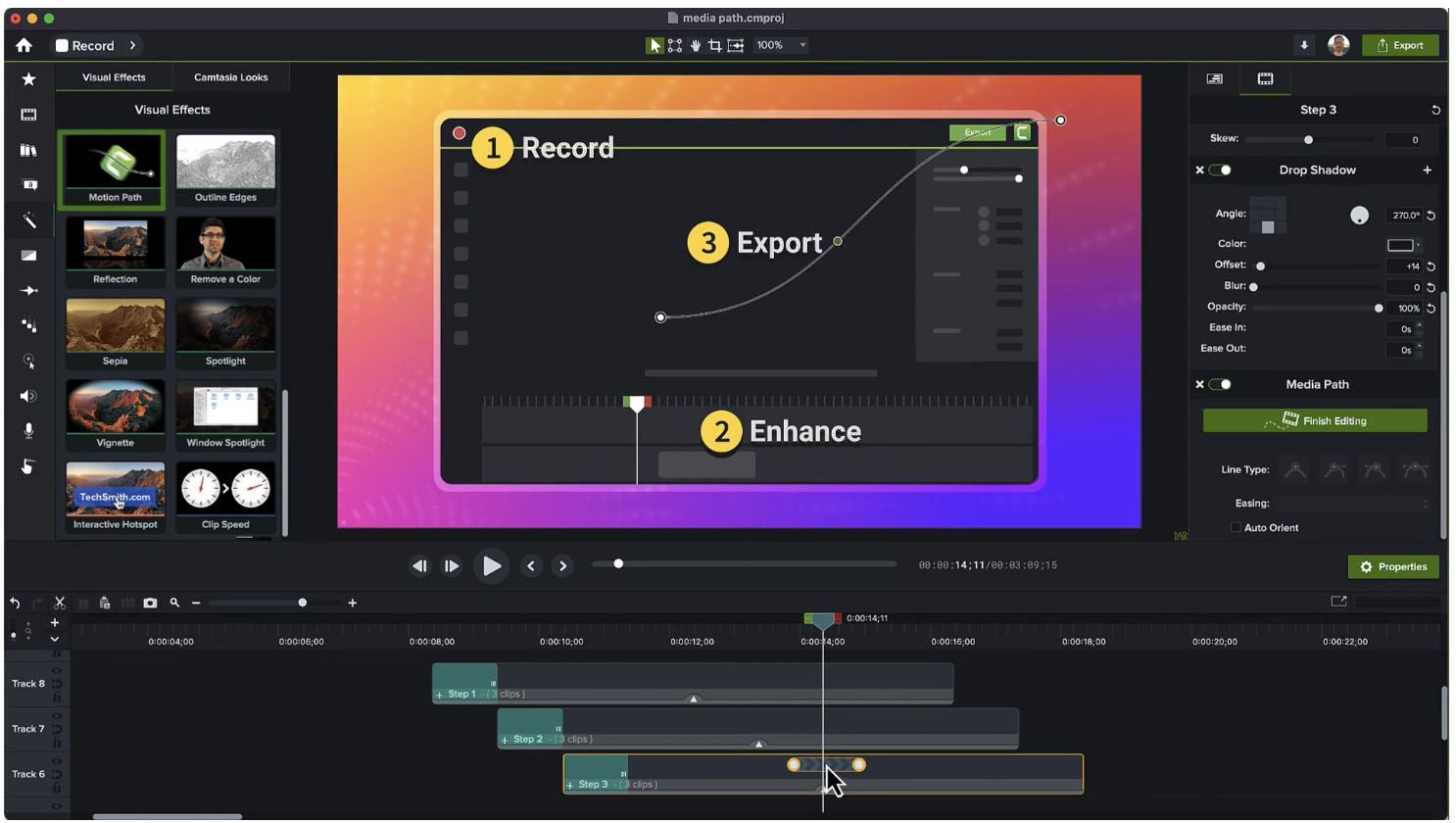Screen dimensions: 1456x823
Task: Zoom out timeline with minus icon
Action: point(196,603)
